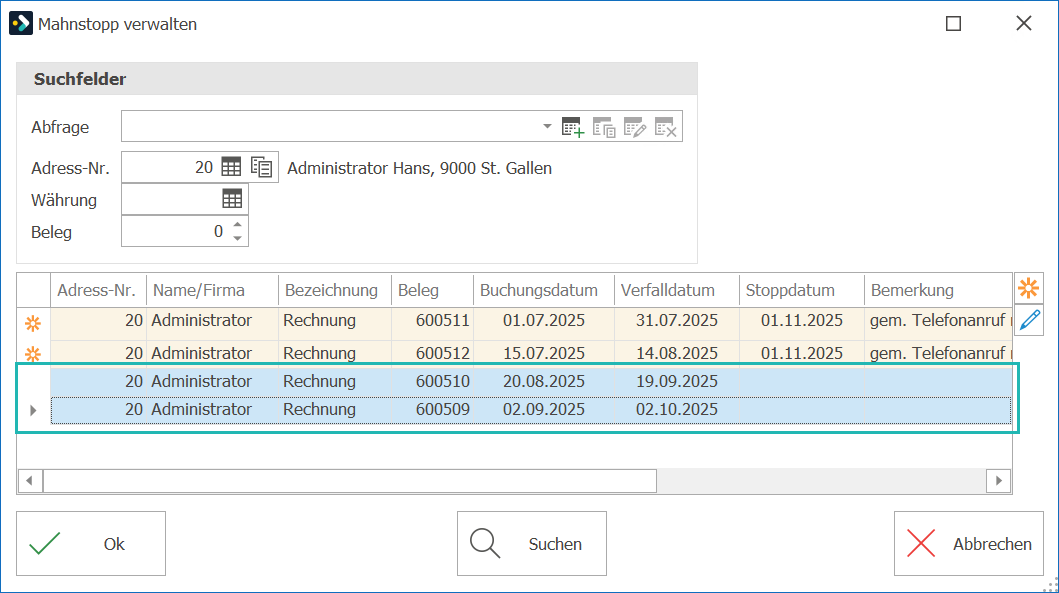This screenshot has width=1059, height=593.
Task: Edit the query with the Abfrage pencil icon
Action: tap(635, 127)
